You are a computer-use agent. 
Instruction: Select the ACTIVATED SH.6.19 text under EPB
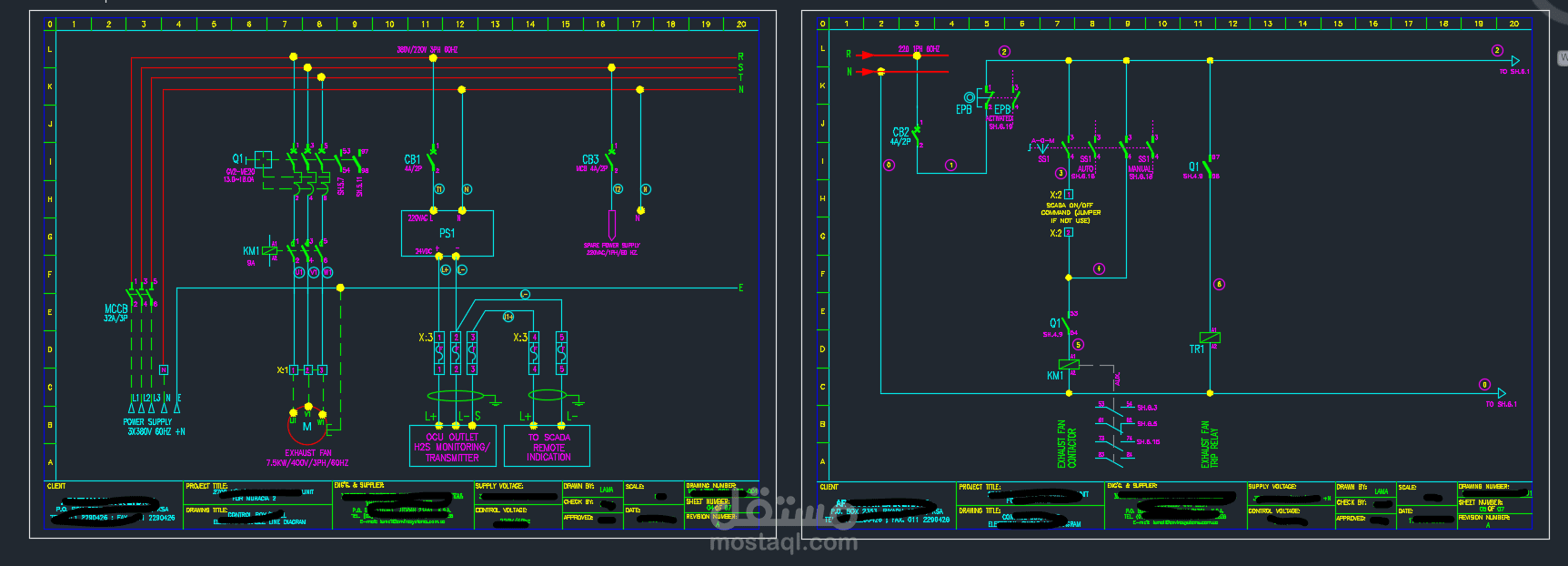[1000, 123]
